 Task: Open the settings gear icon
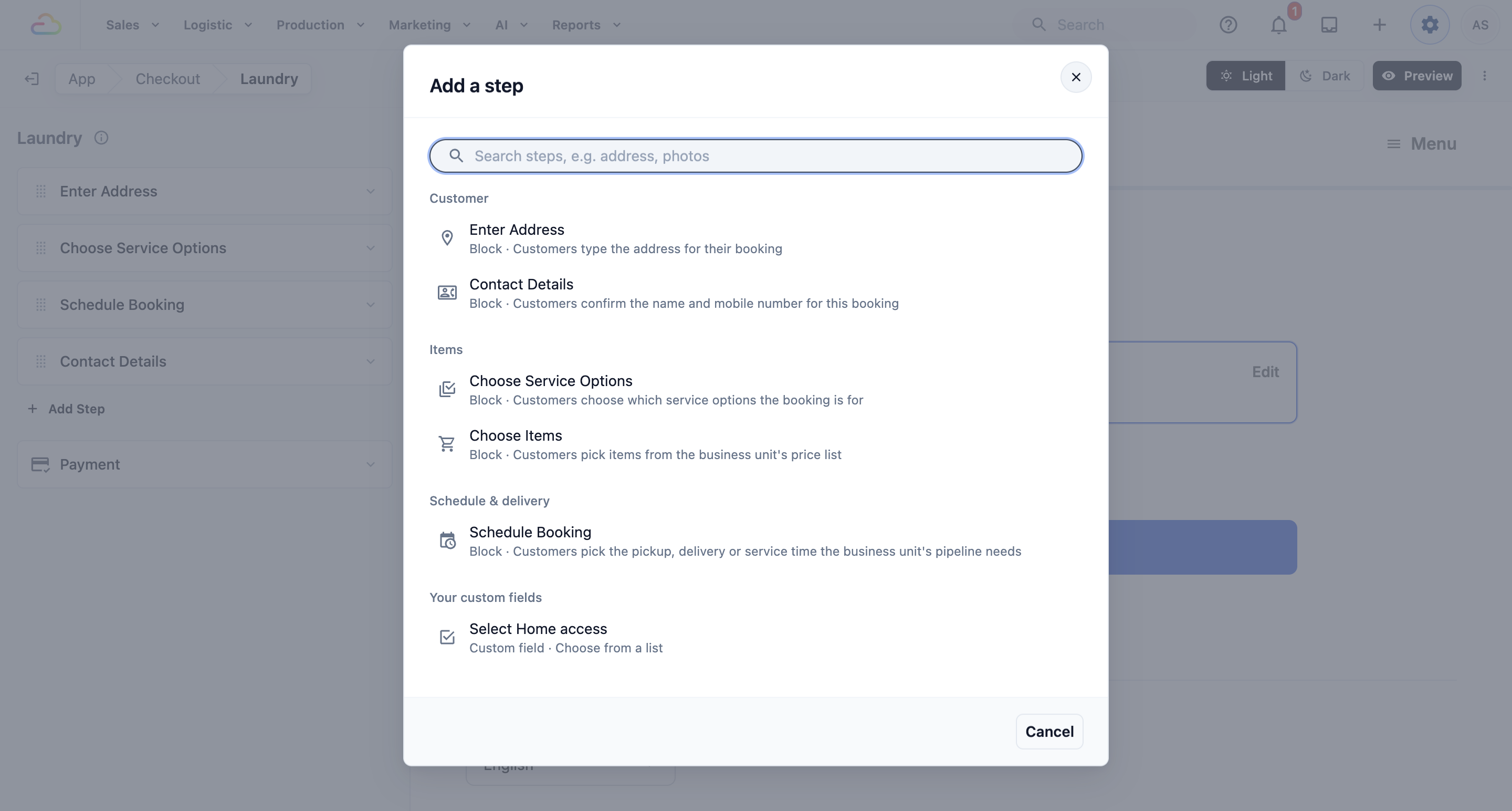coord(1430,25)
